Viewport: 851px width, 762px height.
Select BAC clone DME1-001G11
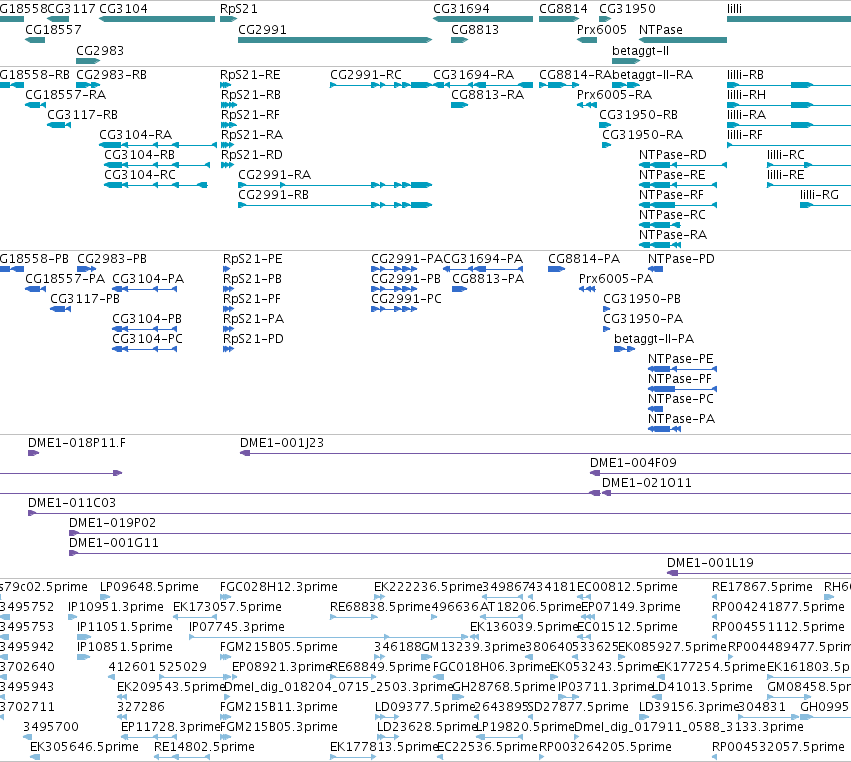coord(113,543)
